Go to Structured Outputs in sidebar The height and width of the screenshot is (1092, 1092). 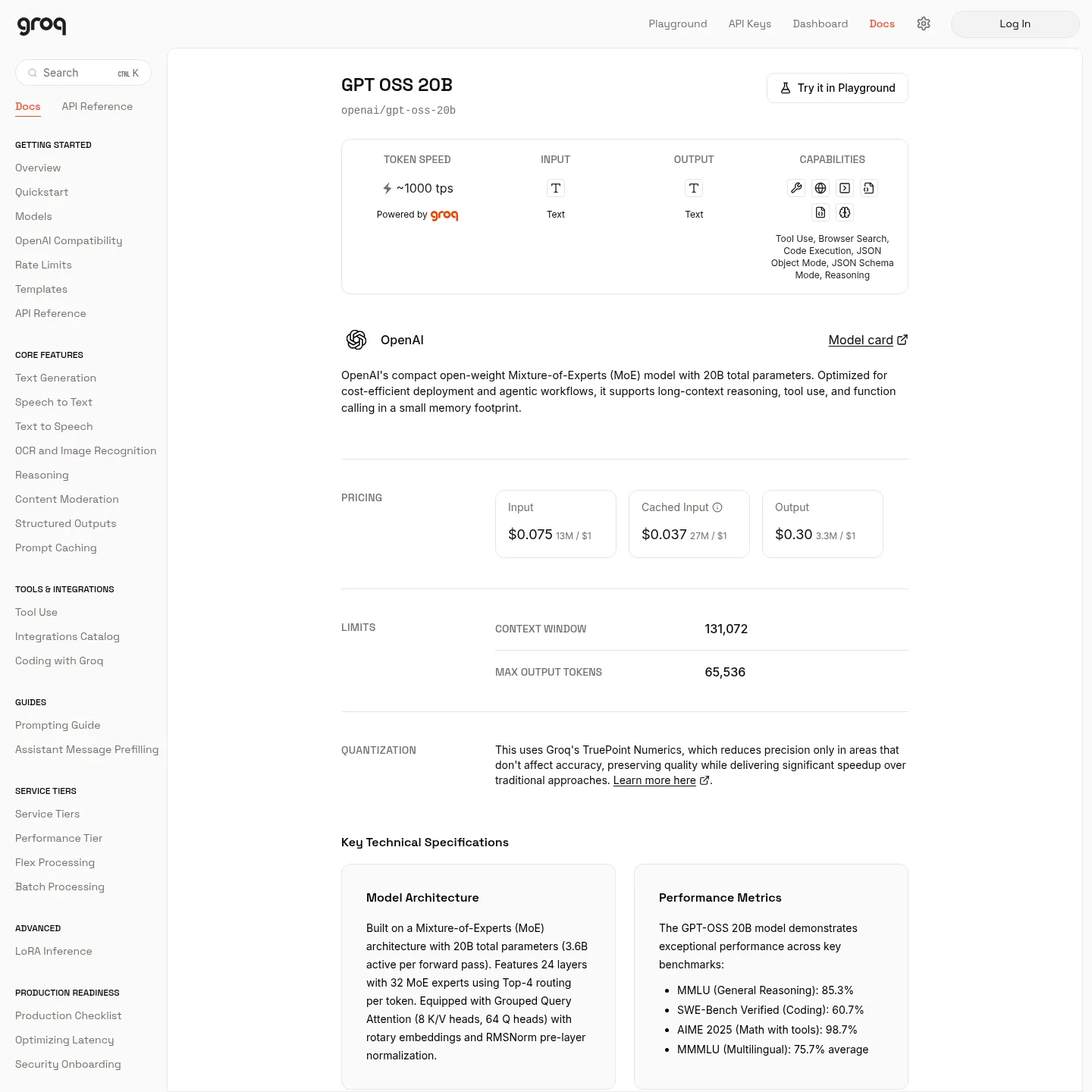[66, 523]
